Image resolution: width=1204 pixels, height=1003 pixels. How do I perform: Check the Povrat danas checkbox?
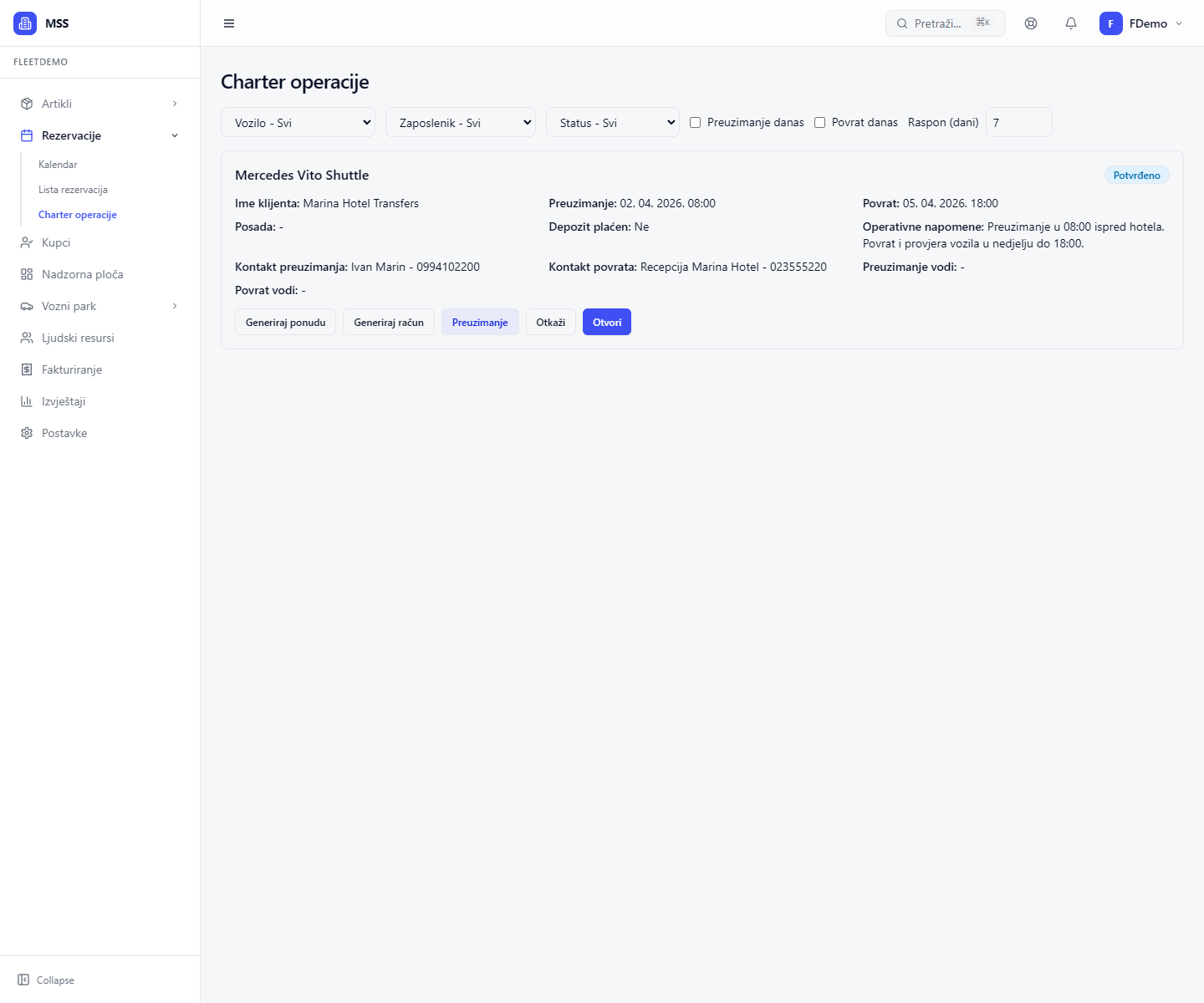[819, 123]
